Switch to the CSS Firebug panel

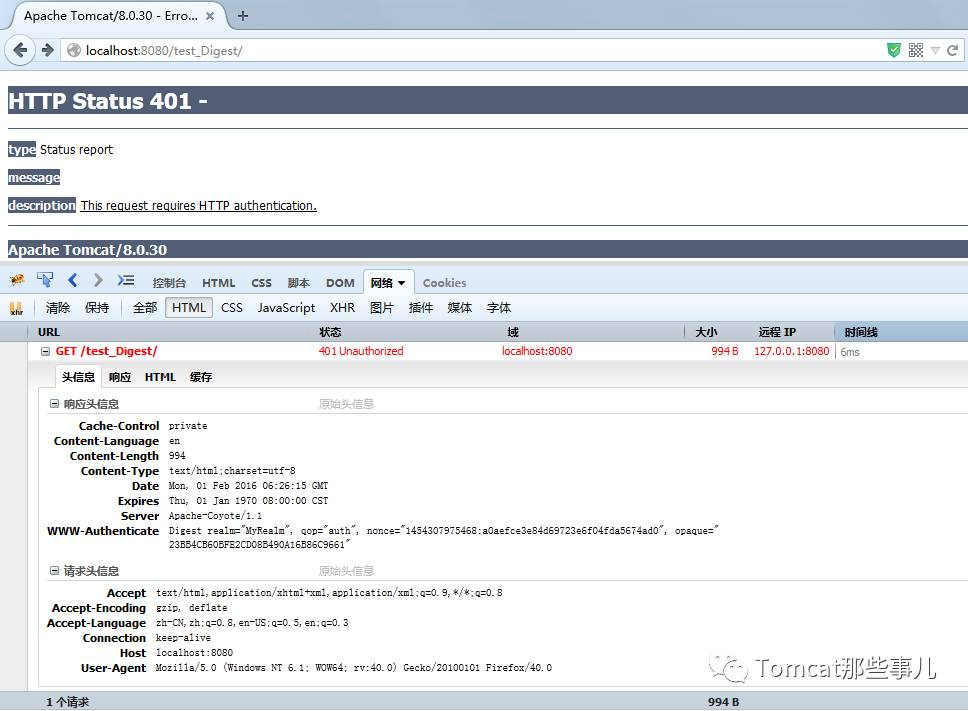point(261,283)
